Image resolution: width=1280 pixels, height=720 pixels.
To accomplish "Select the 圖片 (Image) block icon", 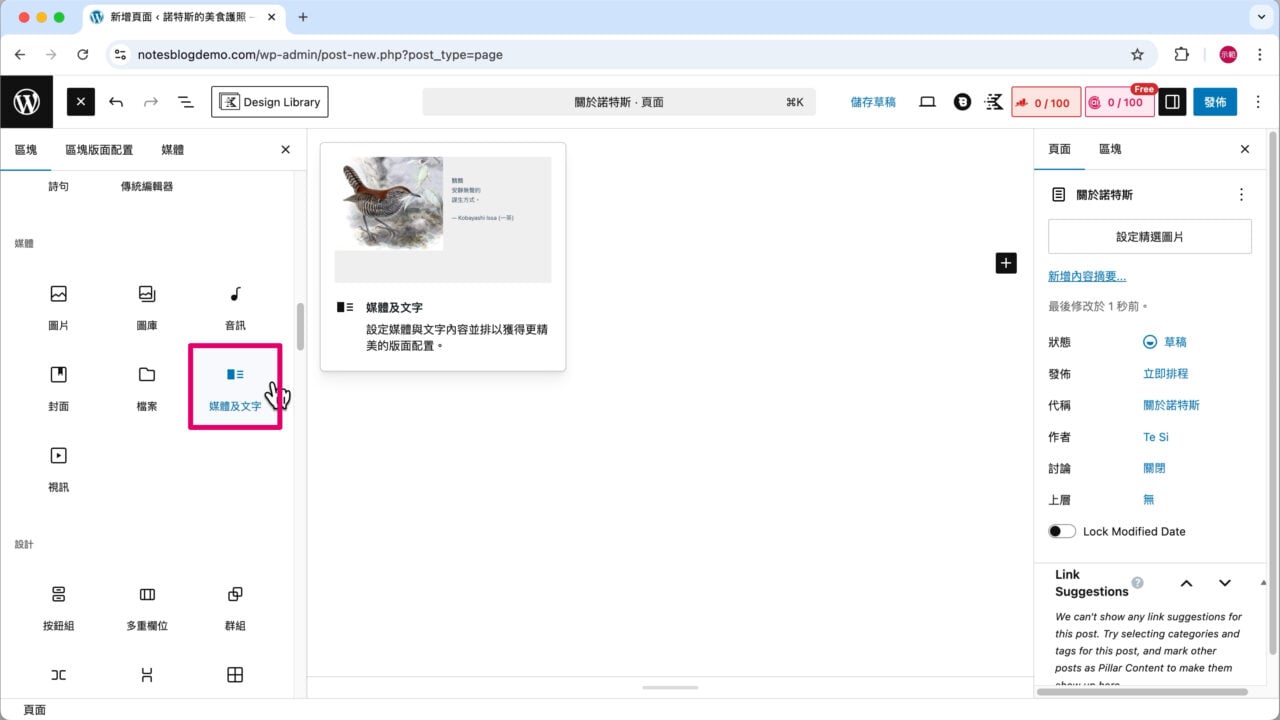I will 58,305.
